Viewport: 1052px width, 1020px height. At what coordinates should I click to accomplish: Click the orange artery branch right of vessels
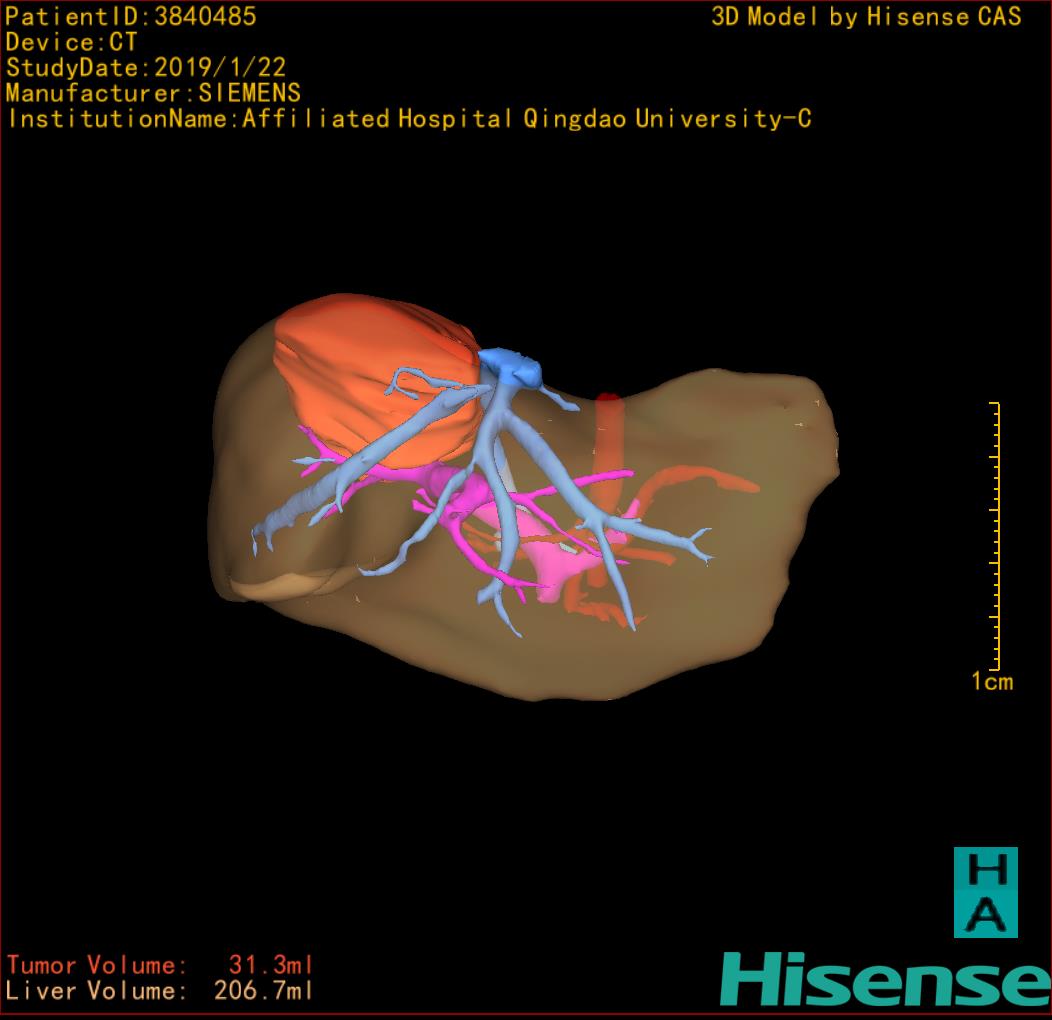click(700, 482)
